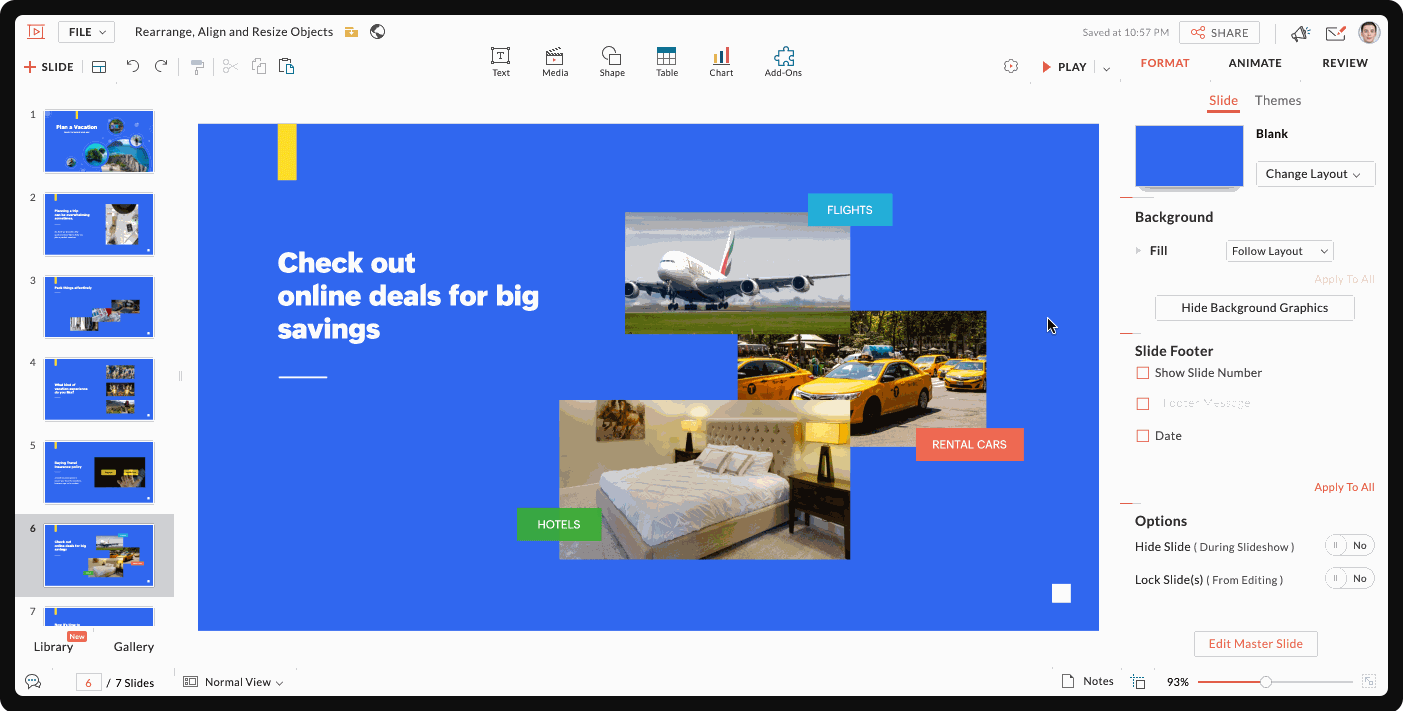This screenshot has width=1403, height=711.
Task: Open the Media insert tool
Action: (555, 62)
